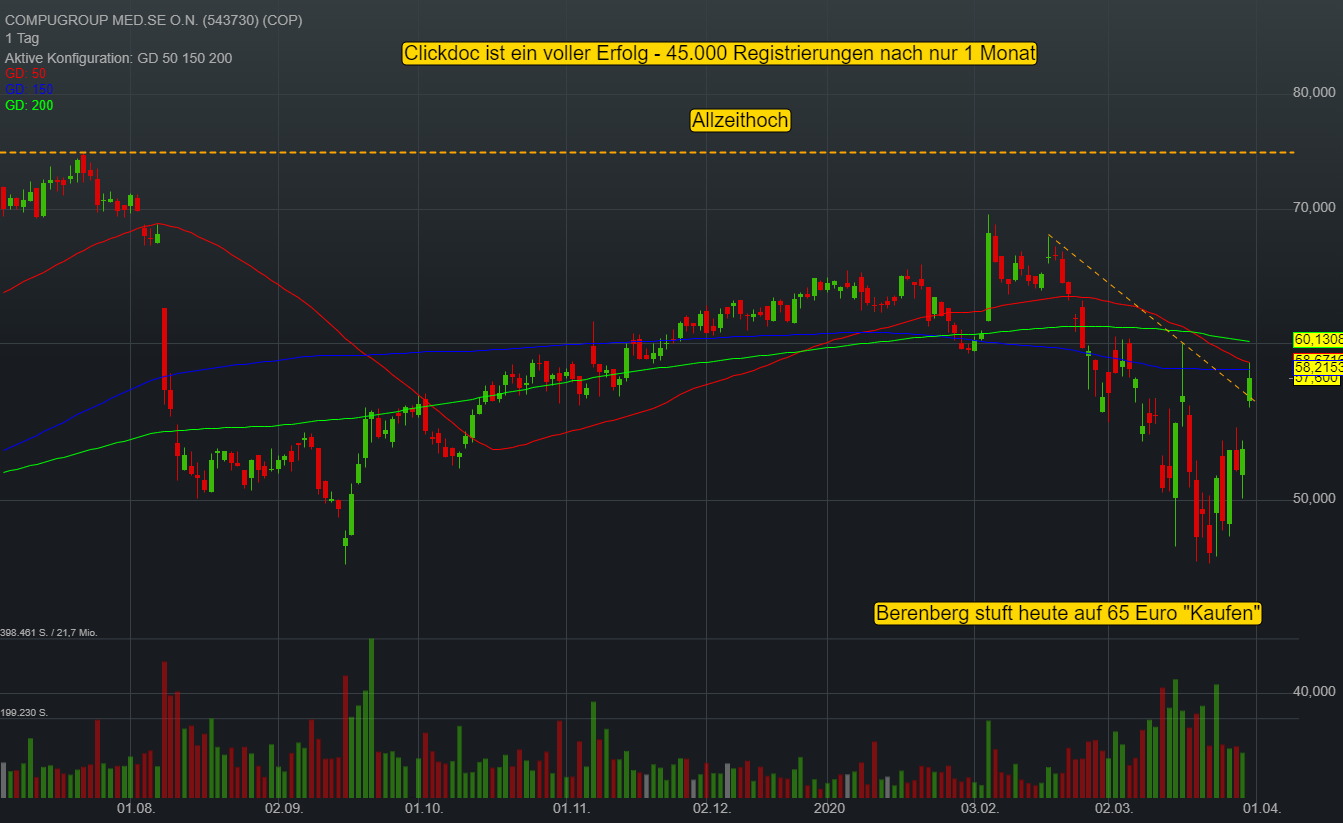Click the 60,1308 GD 200 value tag
1343x823 pixels.
1318,339
